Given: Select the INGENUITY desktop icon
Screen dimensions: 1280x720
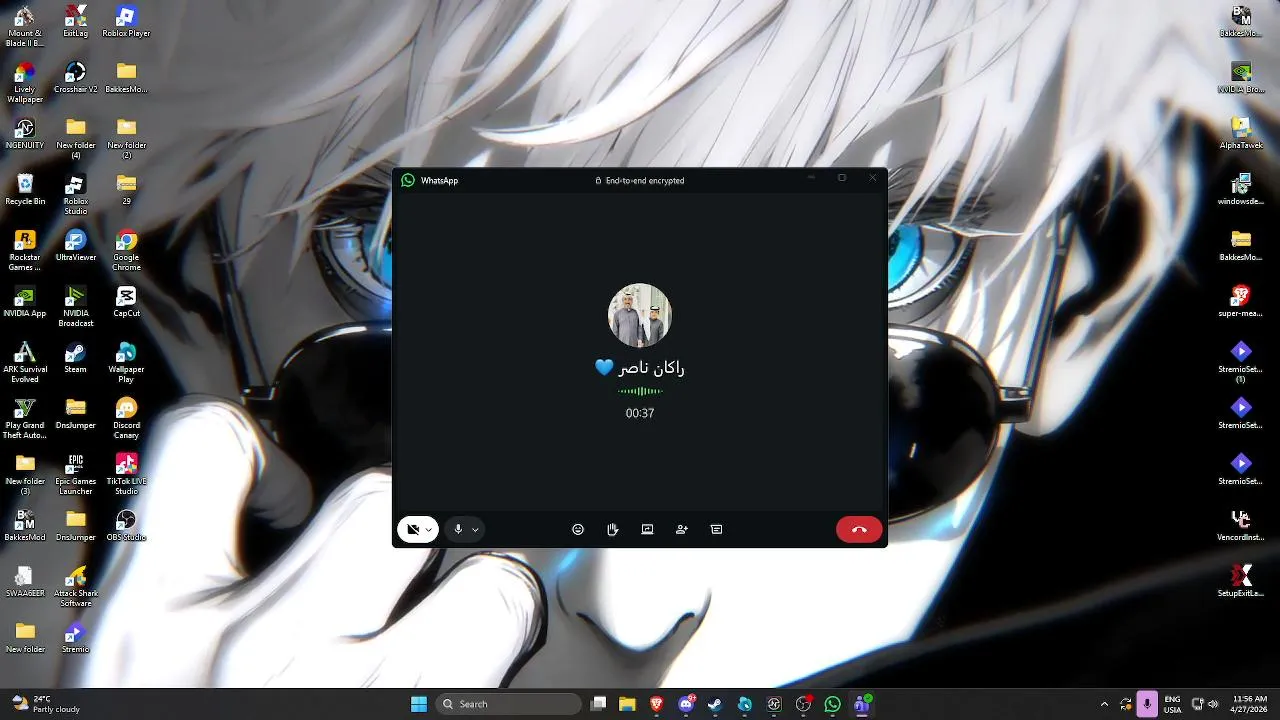Looking at the screenshot, I should click(x=24, y=133).
